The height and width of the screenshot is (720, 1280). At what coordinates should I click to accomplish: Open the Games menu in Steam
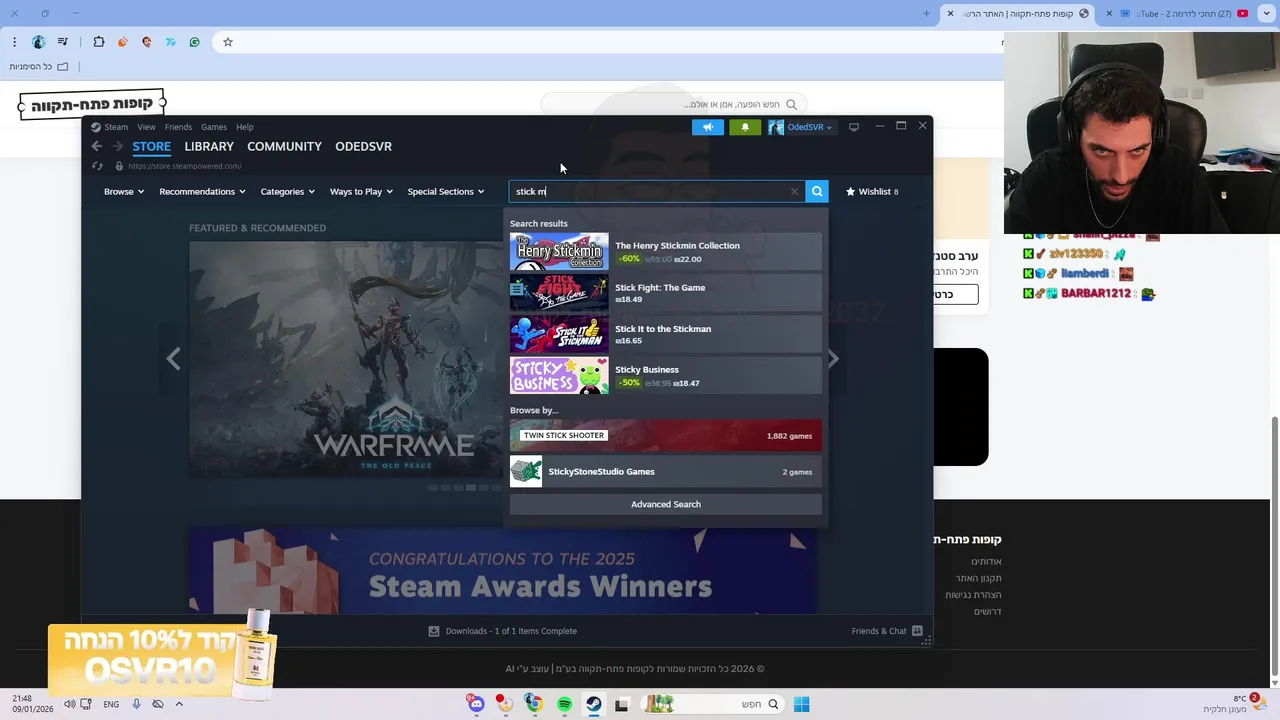pos(214,127)
